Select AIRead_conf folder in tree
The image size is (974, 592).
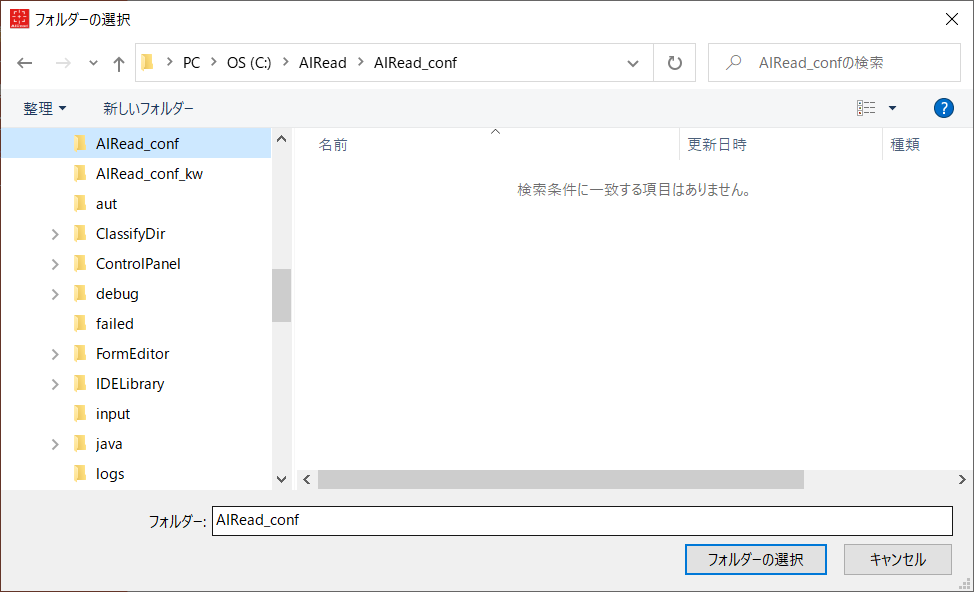coord(137,143)
